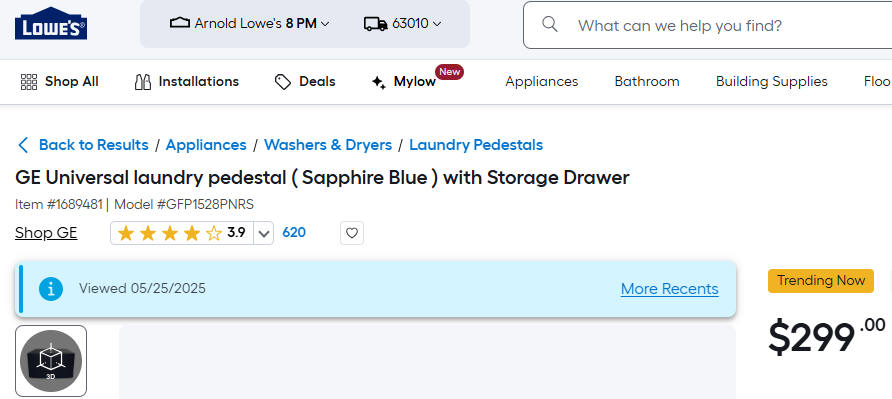
Task: Open the Shop All menu
Action: coord(60,82)
